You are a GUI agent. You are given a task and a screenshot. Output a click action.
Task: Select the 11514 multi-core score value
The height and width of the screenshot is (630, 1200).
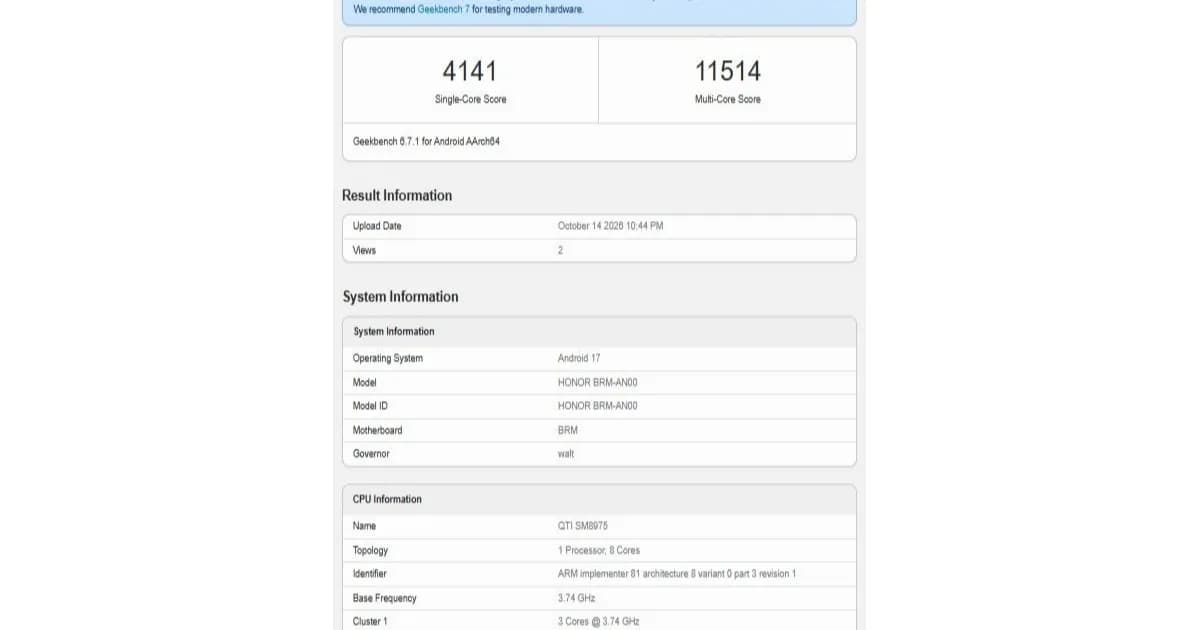(728, 71)
